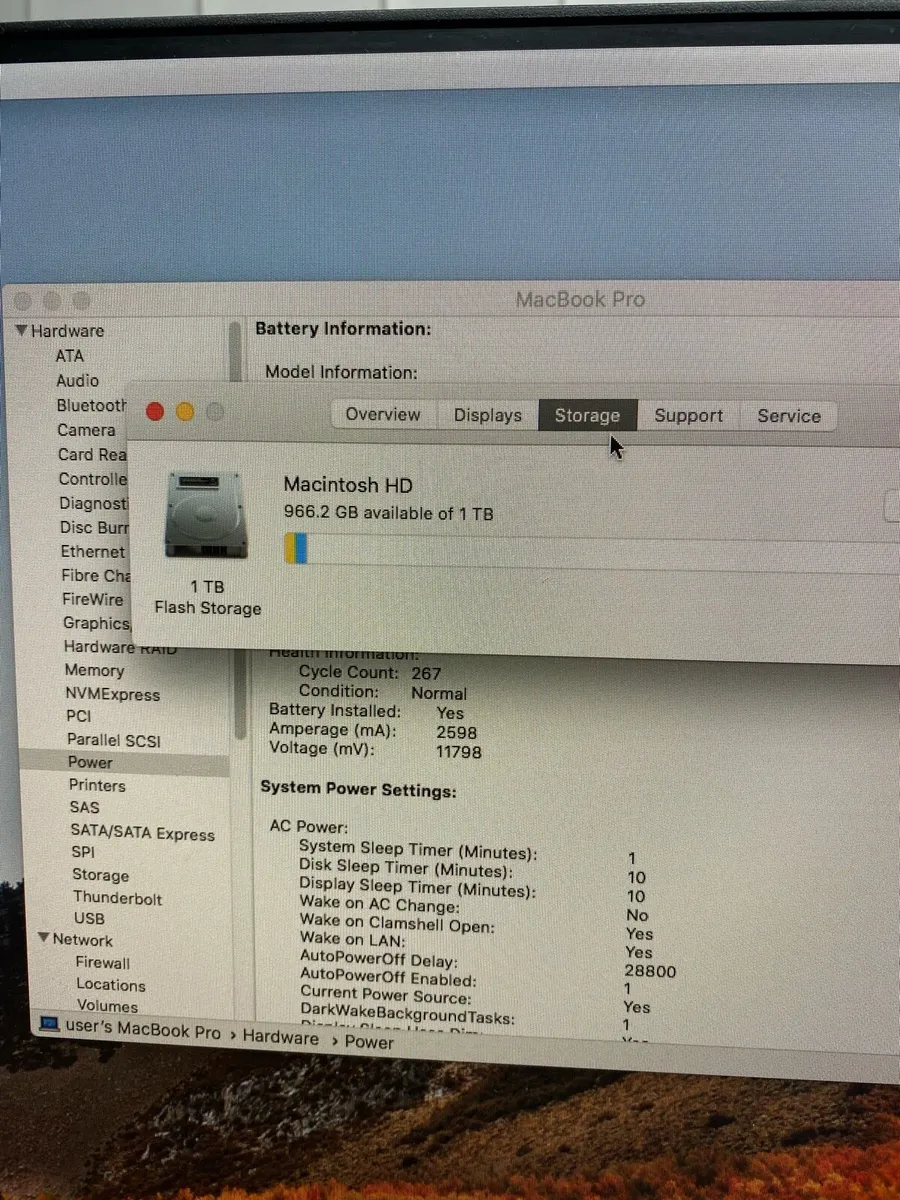Click the Cycle Count value 267
900x1200 pixels.
(x=426, y=673)
